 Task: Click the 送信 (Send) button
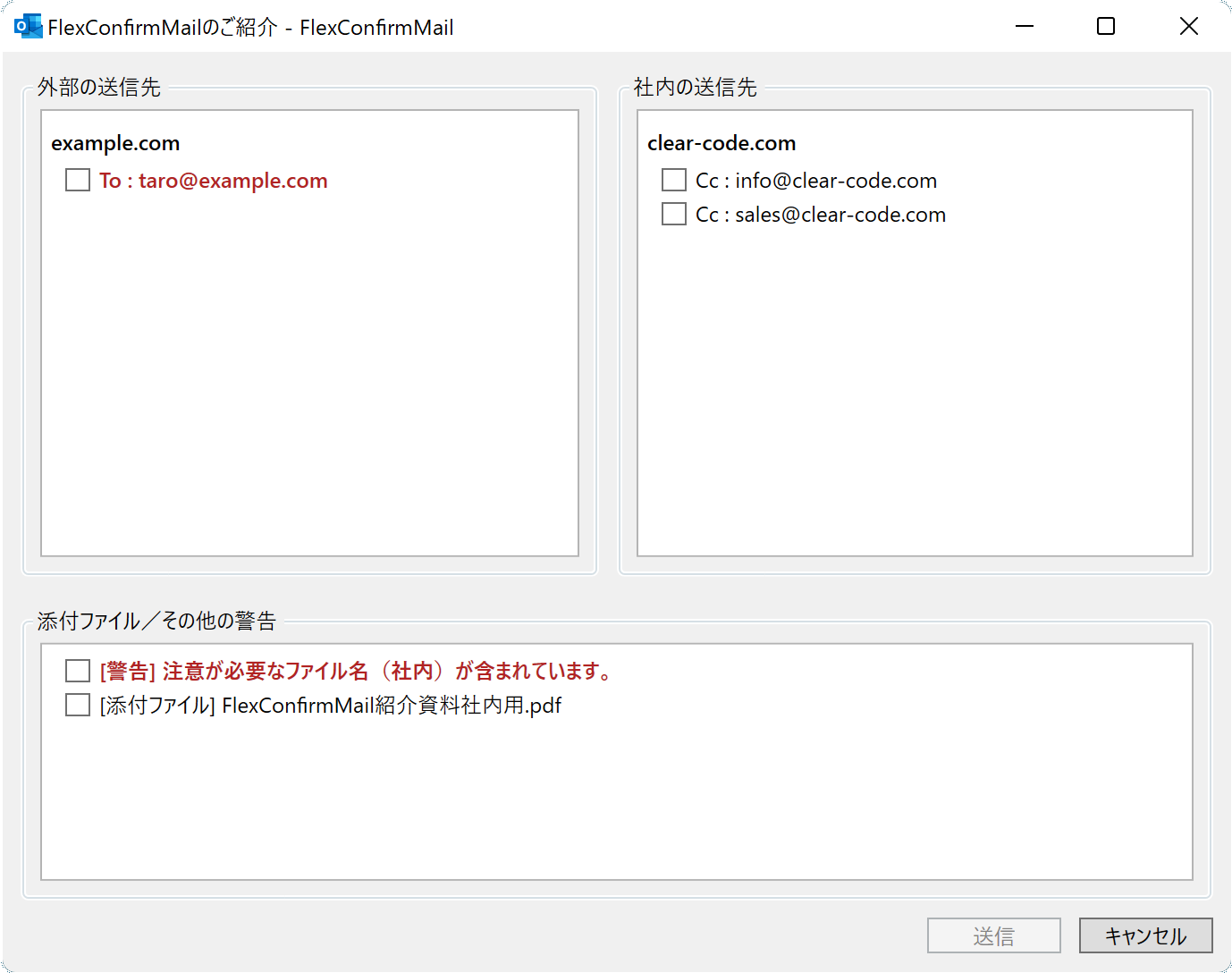(x=993, y=935)
